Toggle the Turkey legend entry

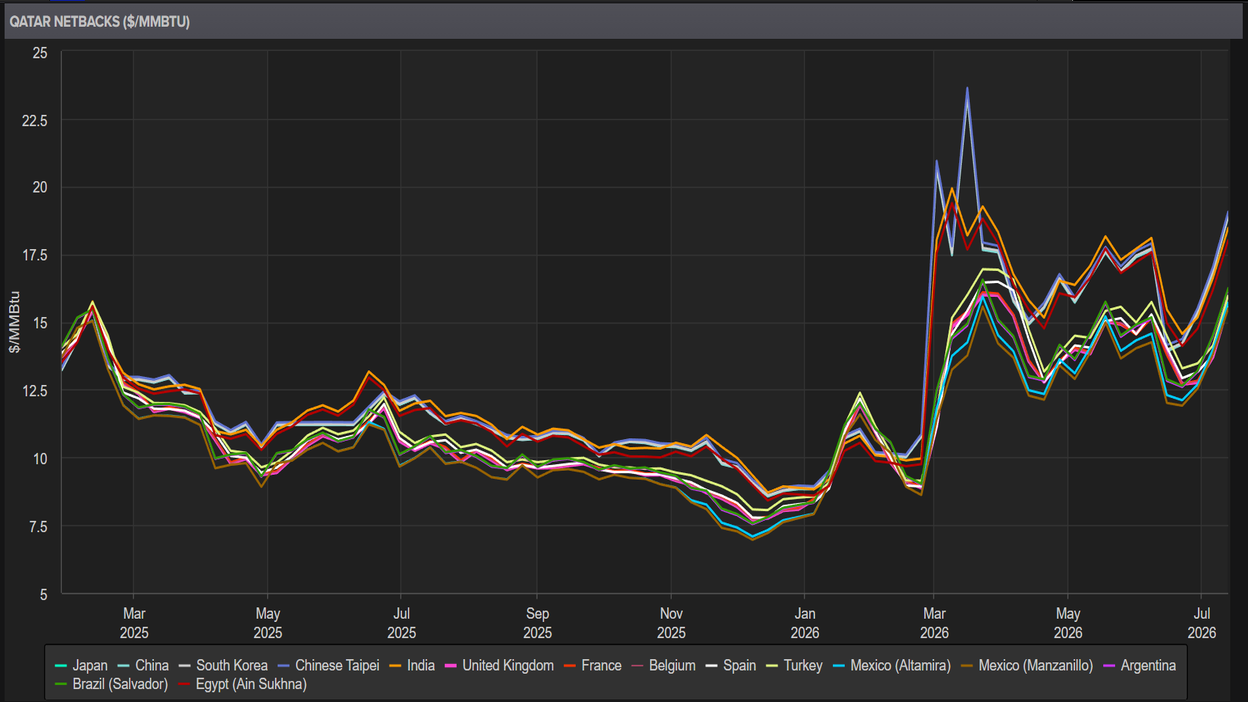coord(792,665)
